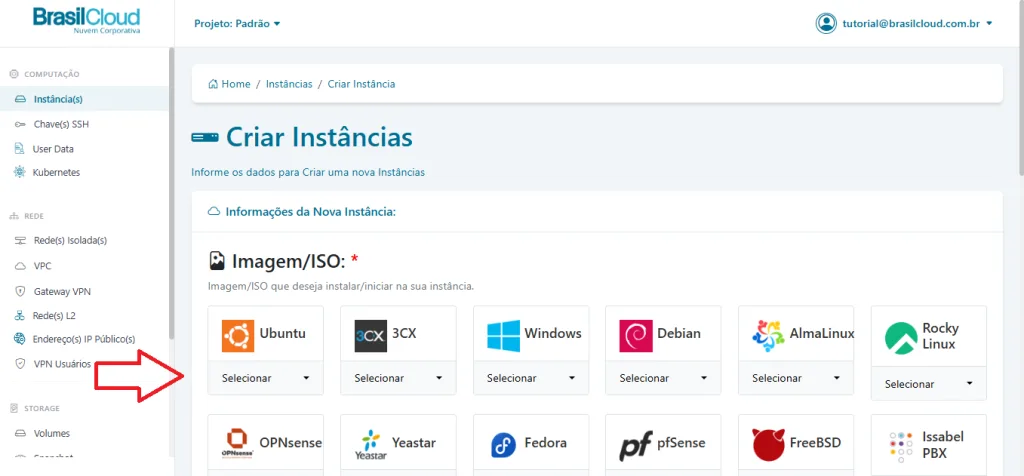This screenshot has height=476, width=1024.
Task: Click the pfSense logo icon
Action: pyautogui.click(x=636, y=445)
